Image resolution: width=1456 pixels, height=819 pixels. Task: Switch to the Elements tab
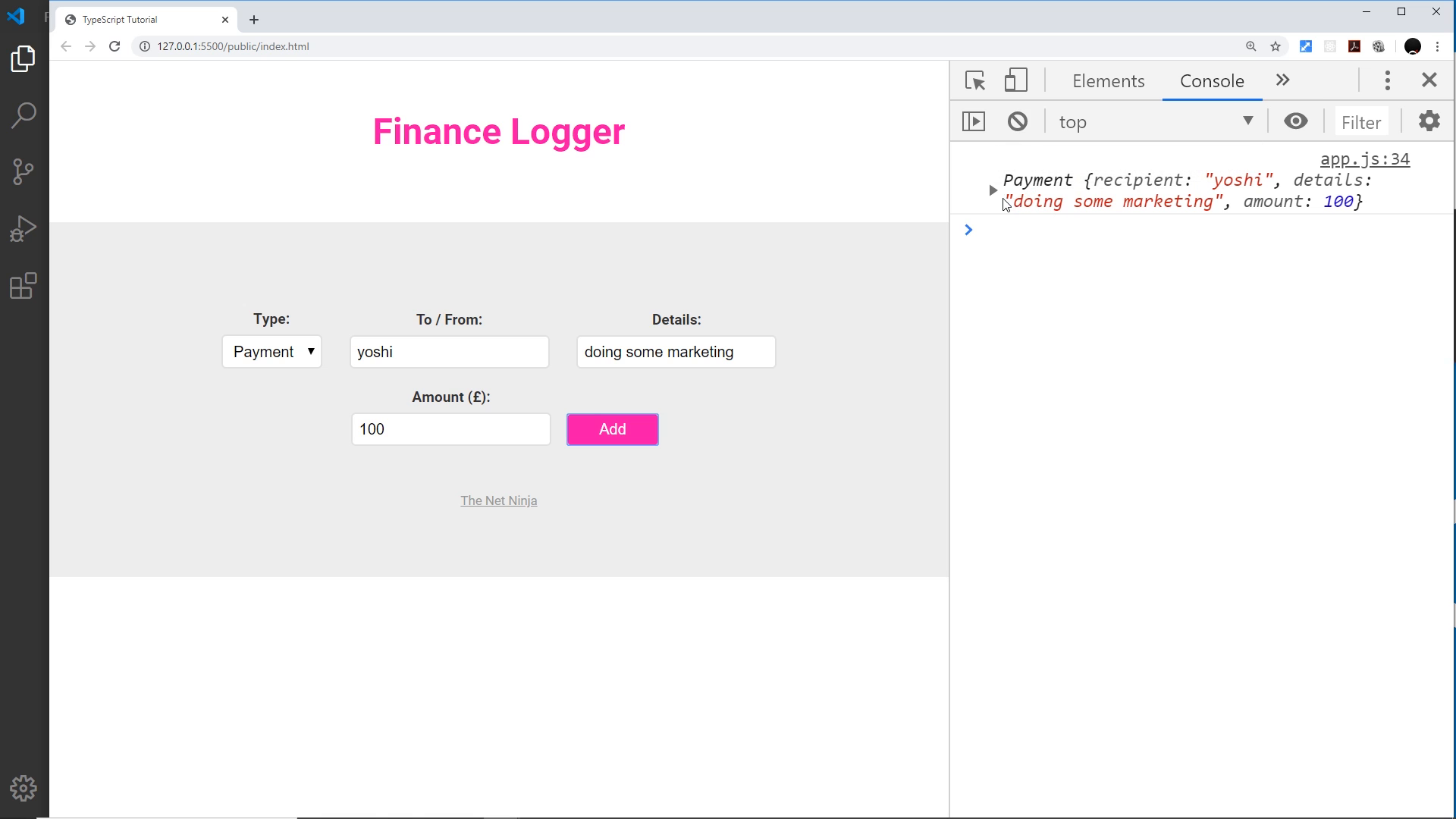[1109, 81]
